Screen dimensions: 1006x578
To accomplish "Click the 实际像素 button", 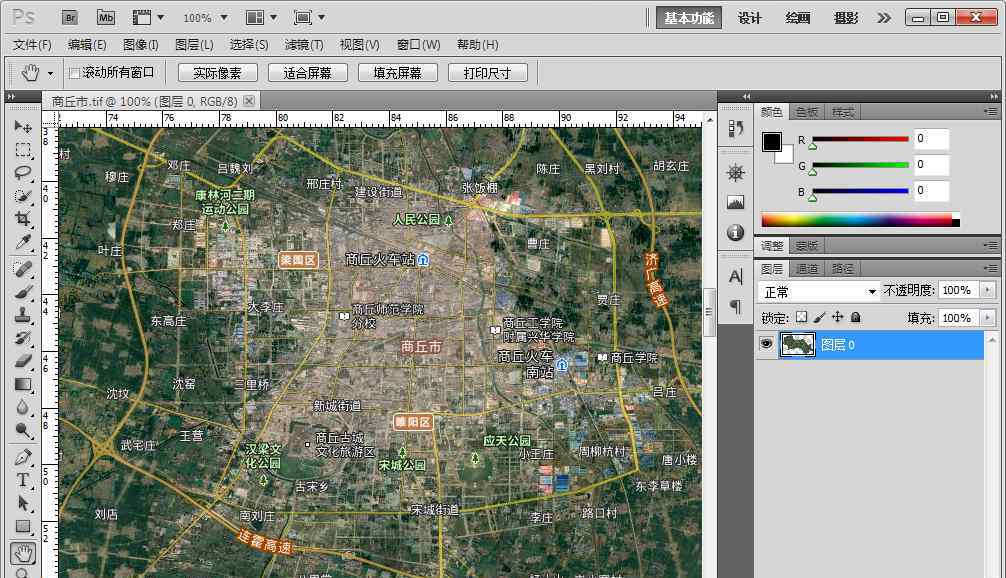I will (217, 73).
